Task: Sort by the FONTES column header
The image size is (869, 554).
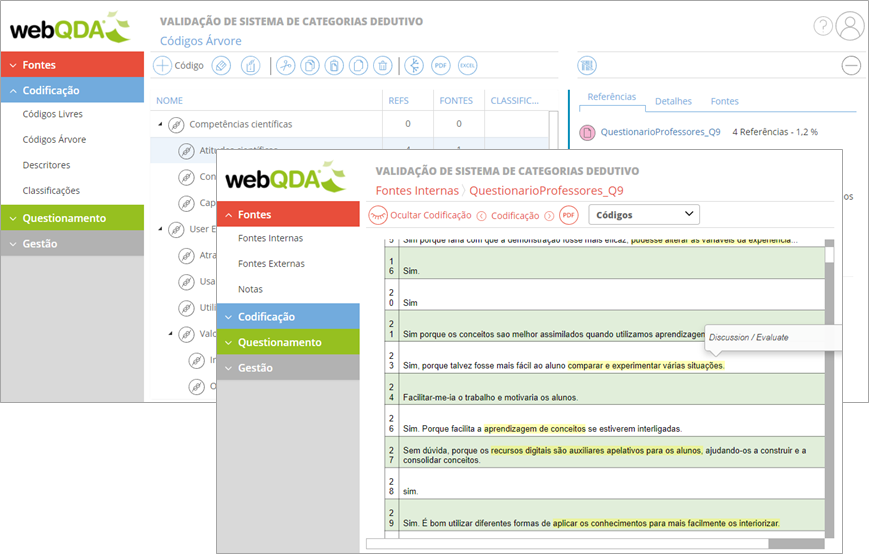Action: click(x=456, y=101)
